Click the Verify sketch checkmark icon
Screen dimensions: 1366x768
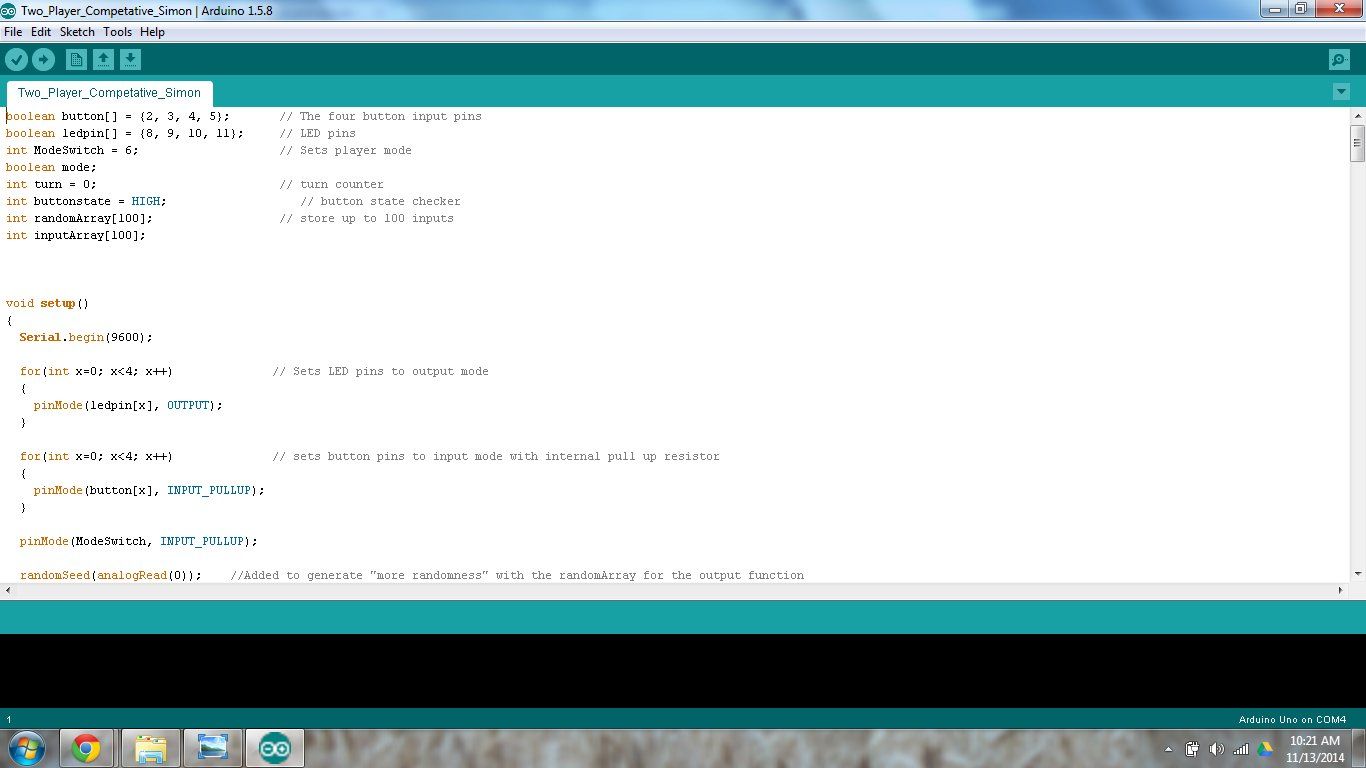click(x=16, y=60)
